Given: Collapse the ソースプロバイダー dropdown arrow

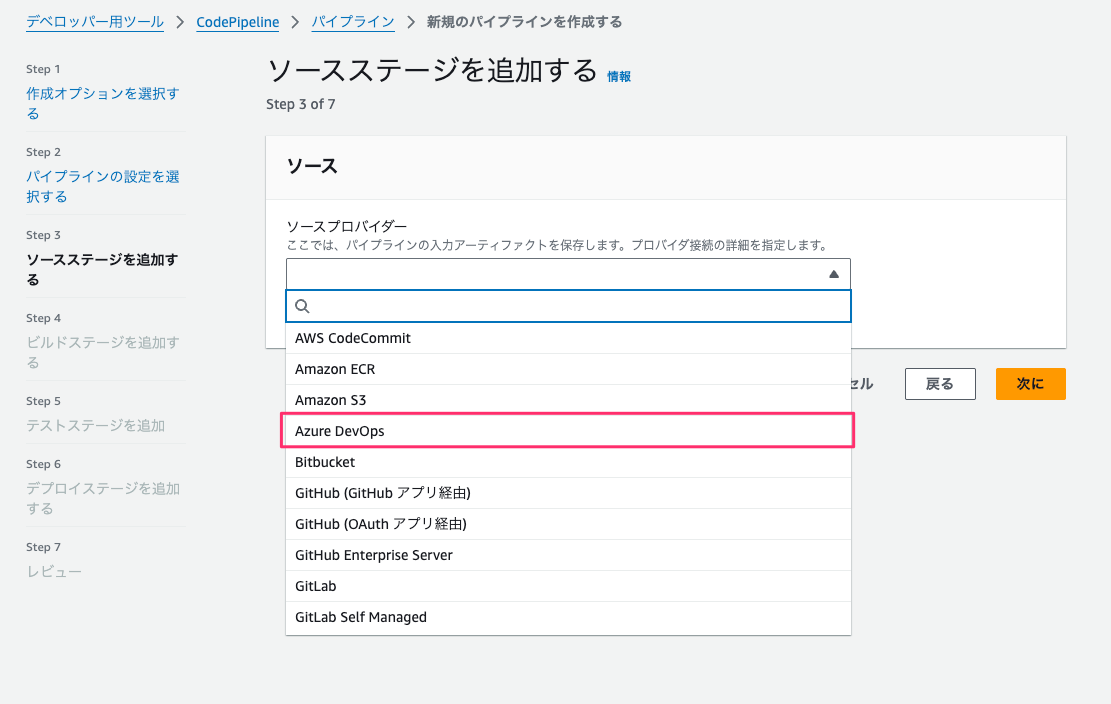Looking at the screenshot, I should click(834, 274).
